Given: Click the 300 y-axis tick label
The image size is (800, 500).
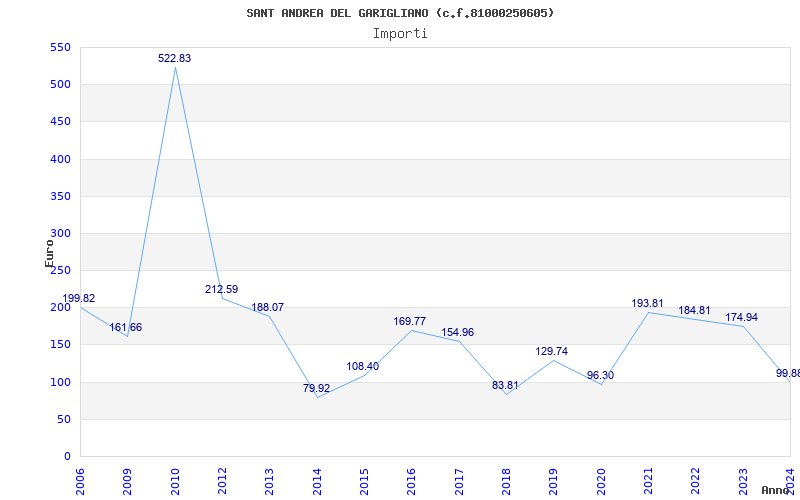Looking at the screenshot, I should pyautogui.click(x=60, y=234).
